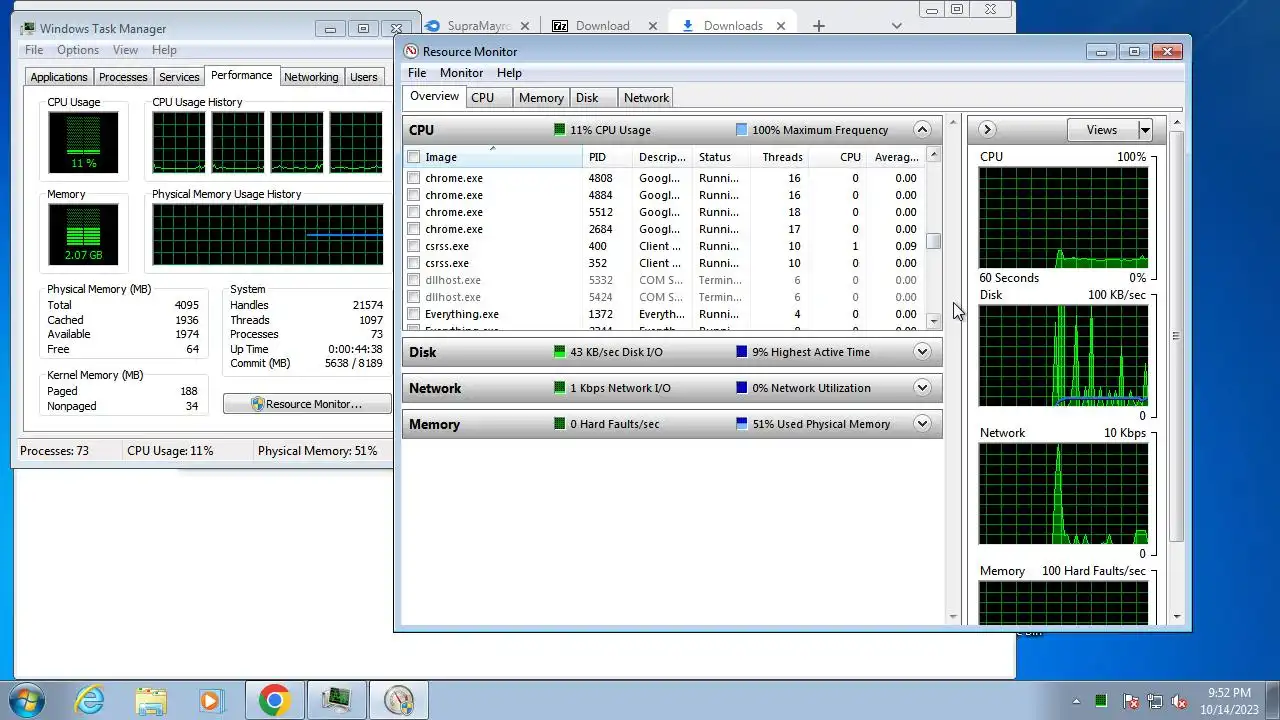Expand the Network section chevron
This screenshot has height=720, width=1280.
click(x=922, y=388)
